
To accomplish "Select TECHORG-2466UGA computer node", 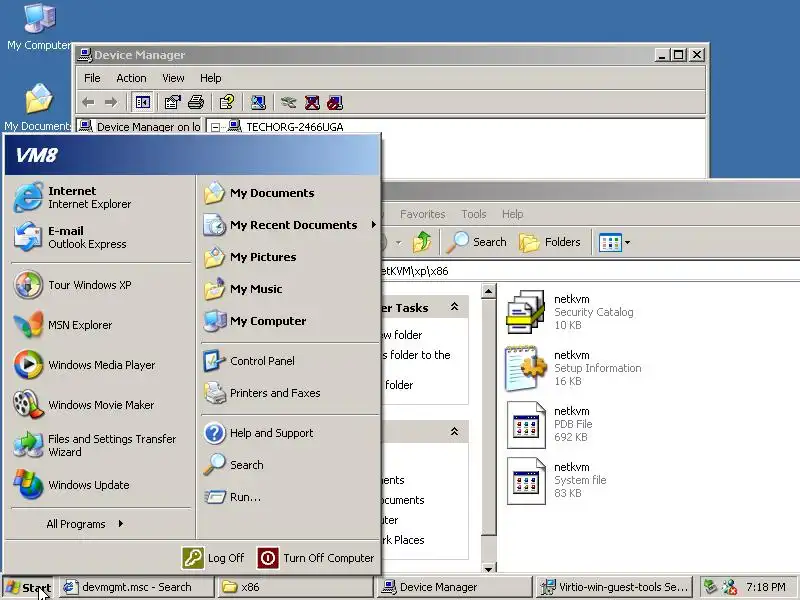I will 295,127.
